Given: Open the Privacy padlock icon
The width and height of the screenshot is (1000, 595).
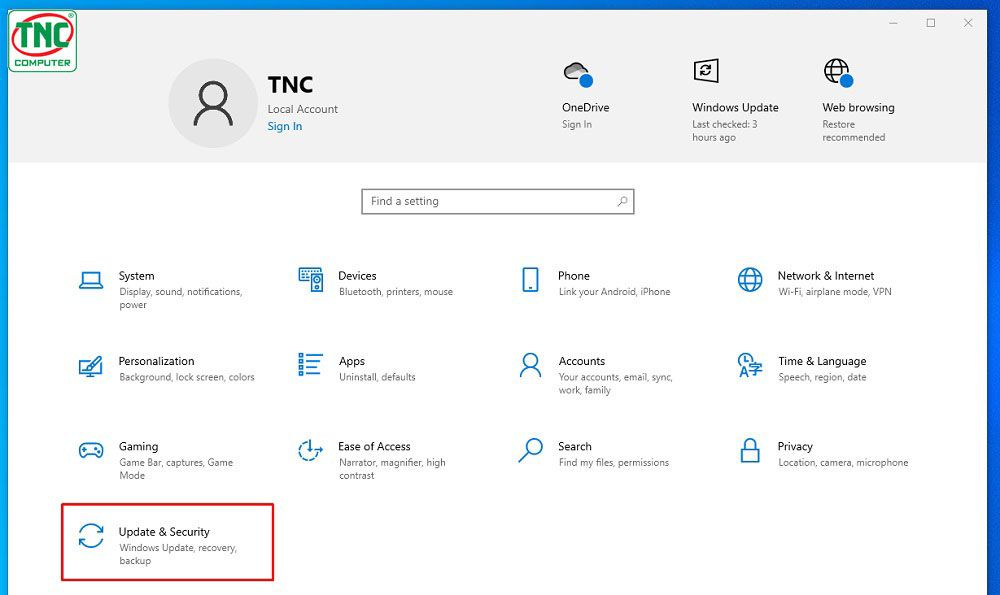Looking at the screenshot, I should point(750,450).
